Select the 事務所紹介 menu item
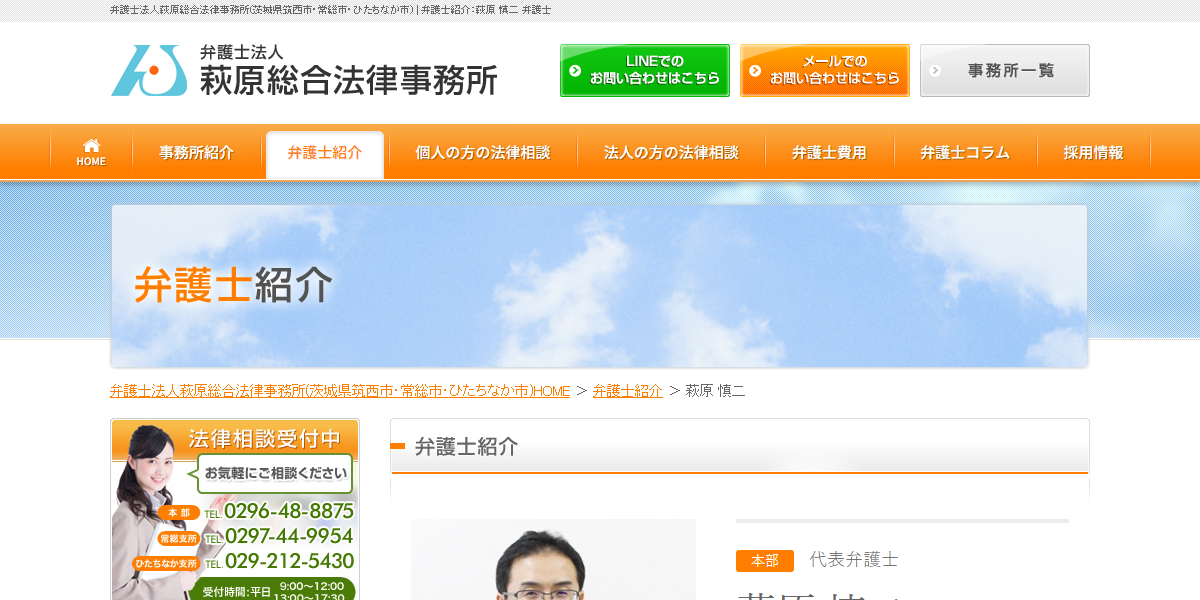 coord(196,153)
